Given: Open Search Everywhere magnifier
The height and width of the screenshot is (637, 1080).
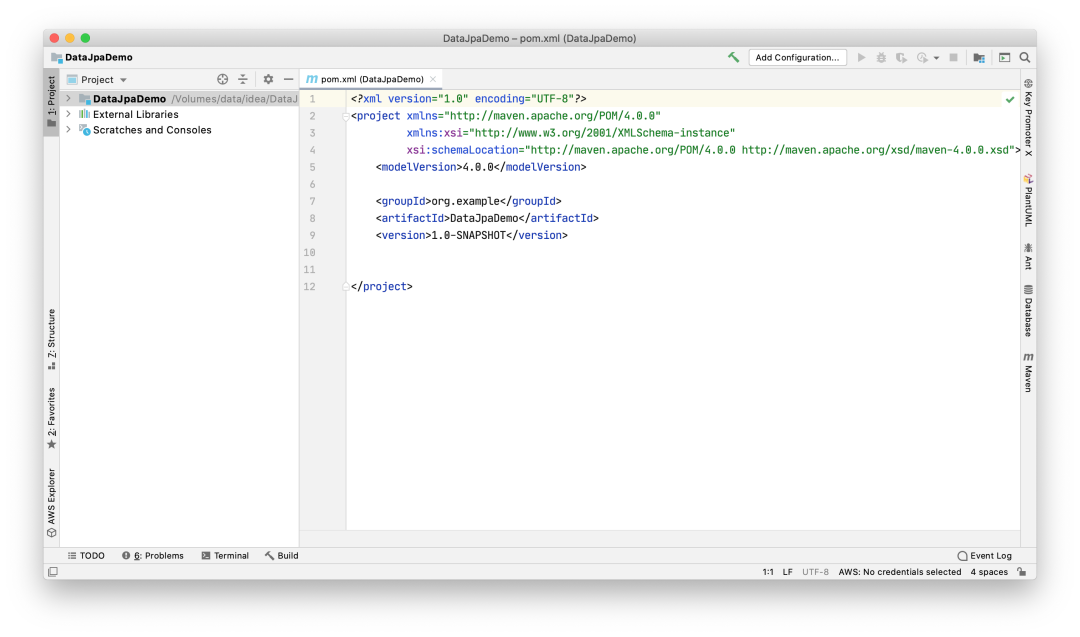Looking at the screenshot, I should click(1025, 57).
